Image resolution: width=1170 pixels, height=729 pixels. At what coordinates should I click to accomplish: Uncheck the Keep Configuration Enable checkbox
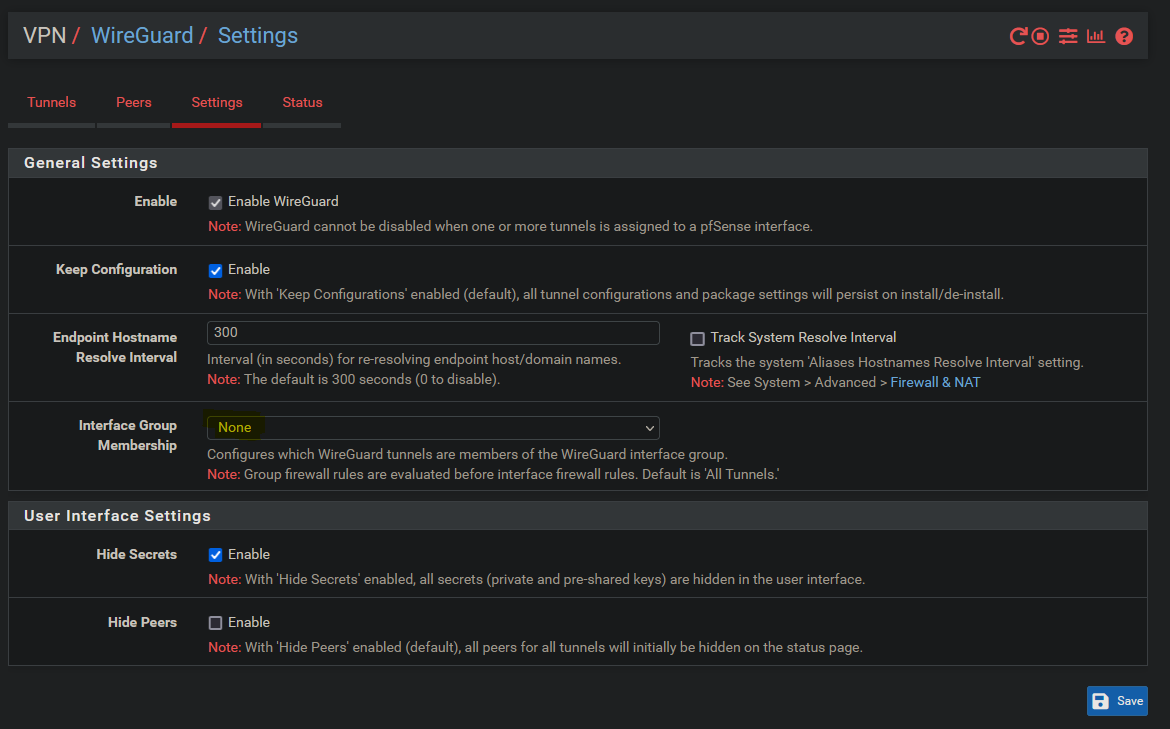click(216, 270)
